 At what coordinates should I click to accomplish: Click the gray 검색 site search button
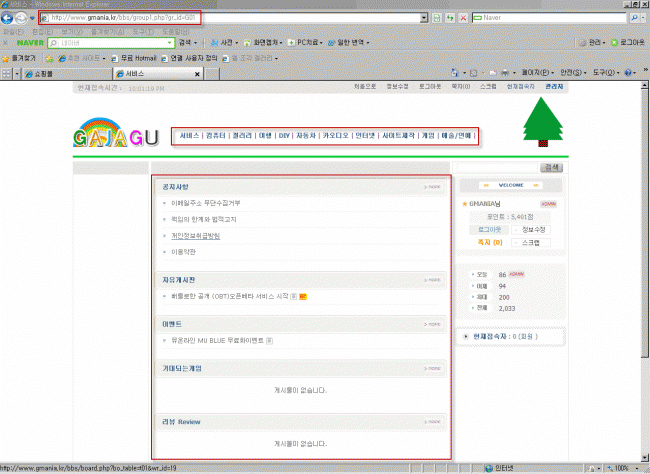click(551, 168)
